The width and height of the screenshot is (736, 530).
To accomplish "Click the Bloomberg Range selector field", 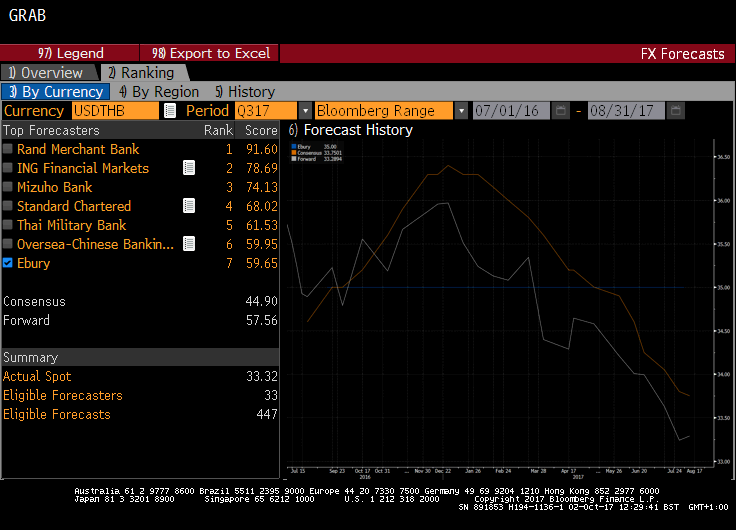I will (383, 111).
